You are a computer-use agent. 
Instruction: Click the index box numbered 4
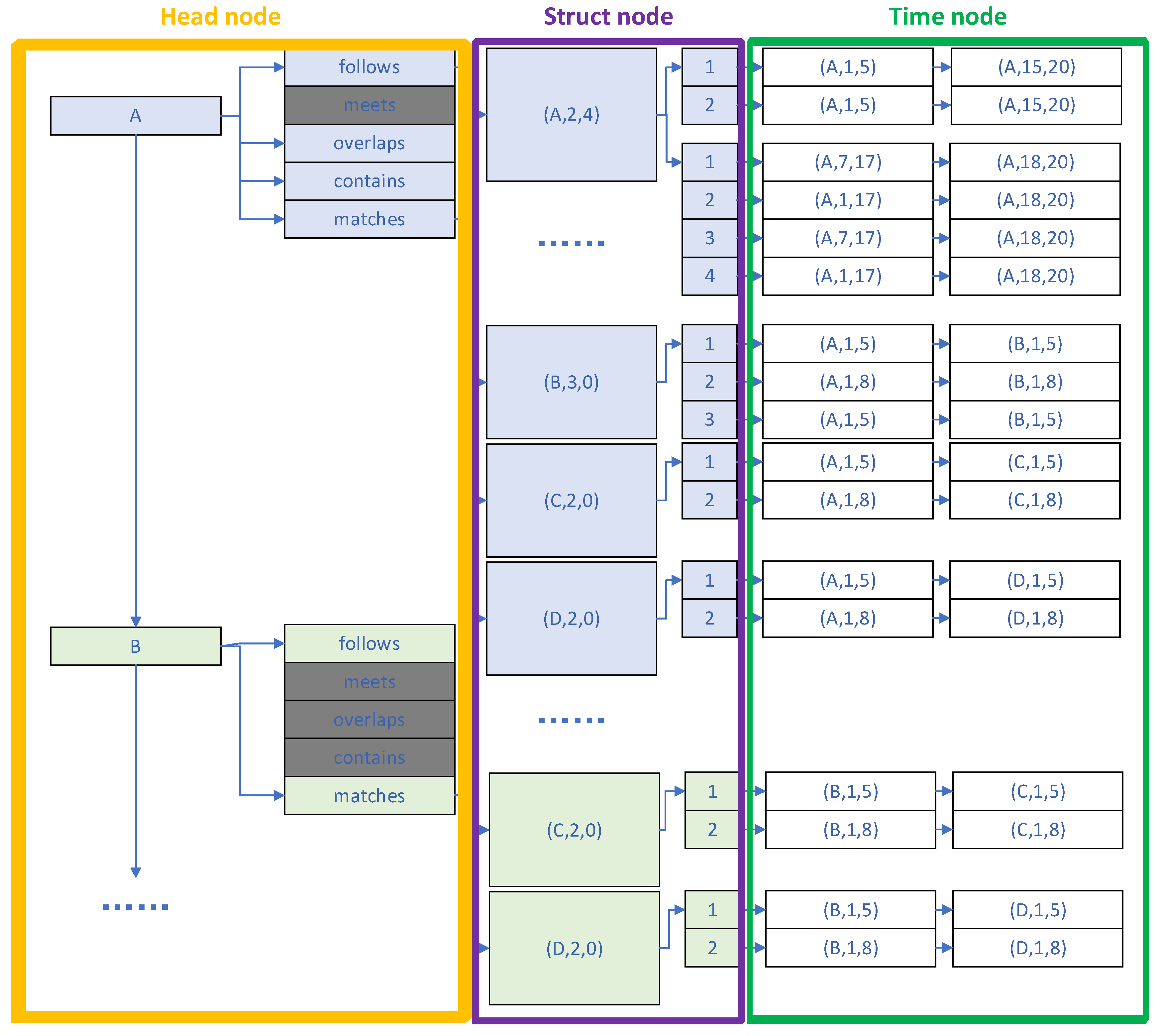709,276
